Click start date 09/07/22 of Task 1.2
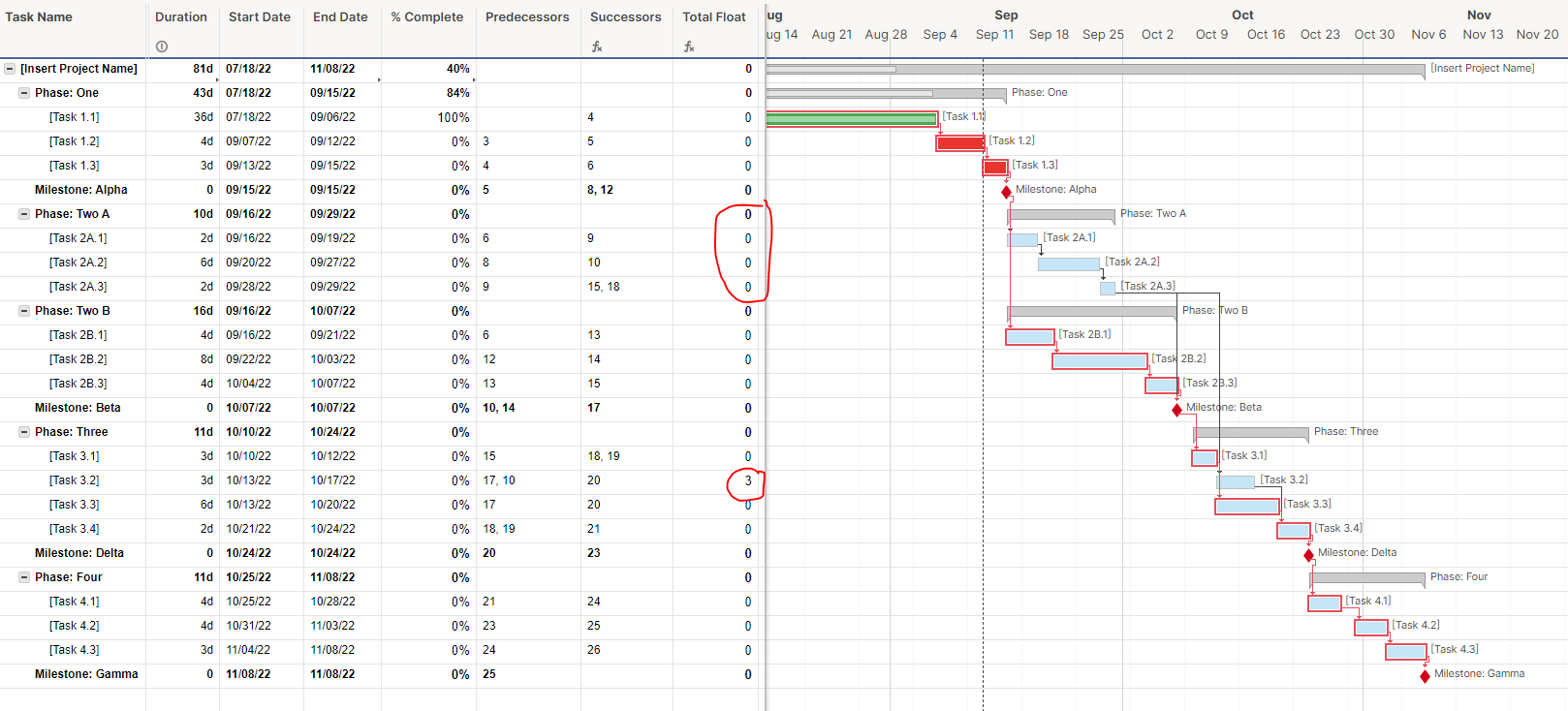Image resolution: width=1568 pixels, height=711 pixels. (249, 141)
